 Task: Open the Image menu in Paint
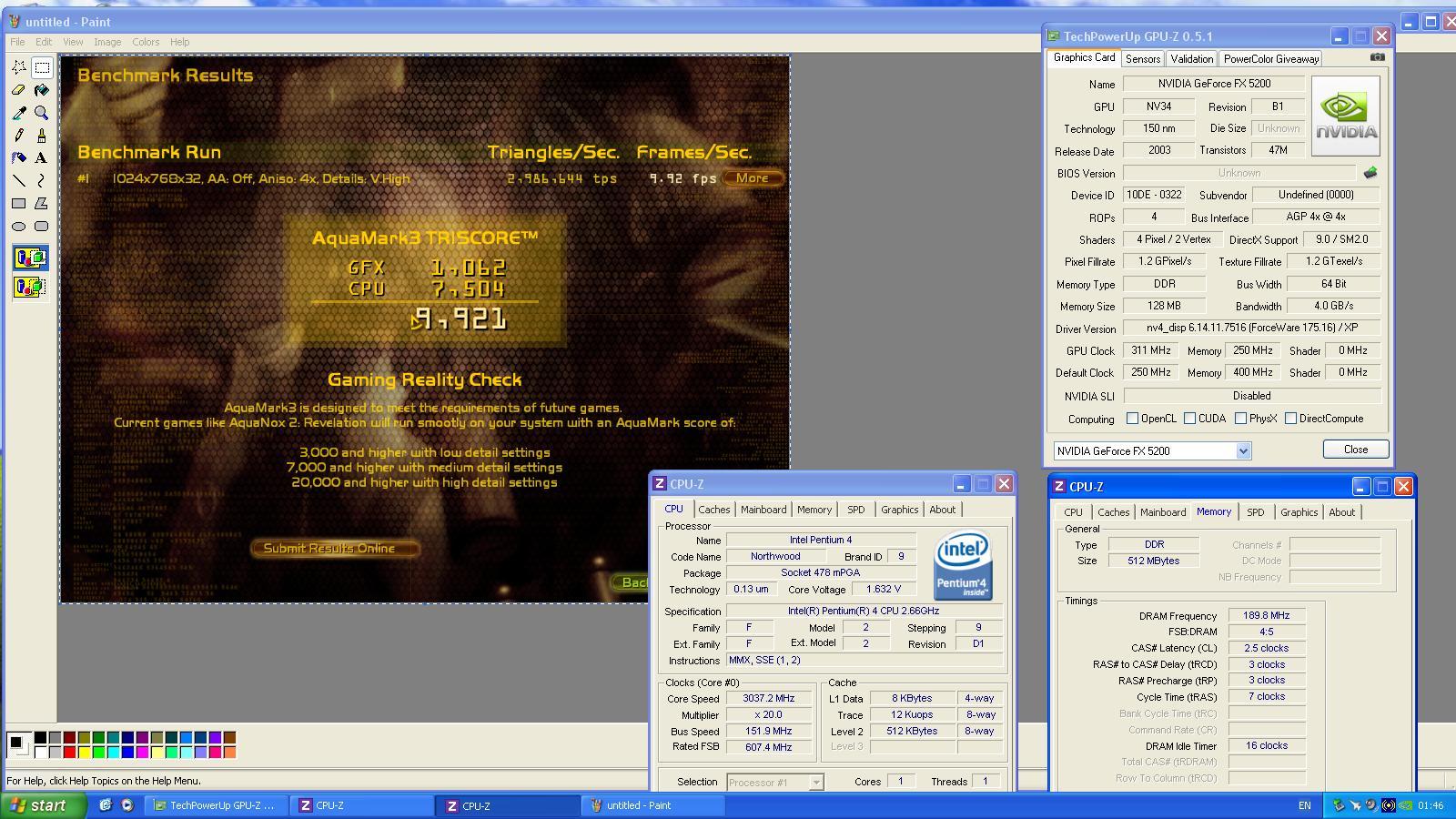tap(107, 42)
